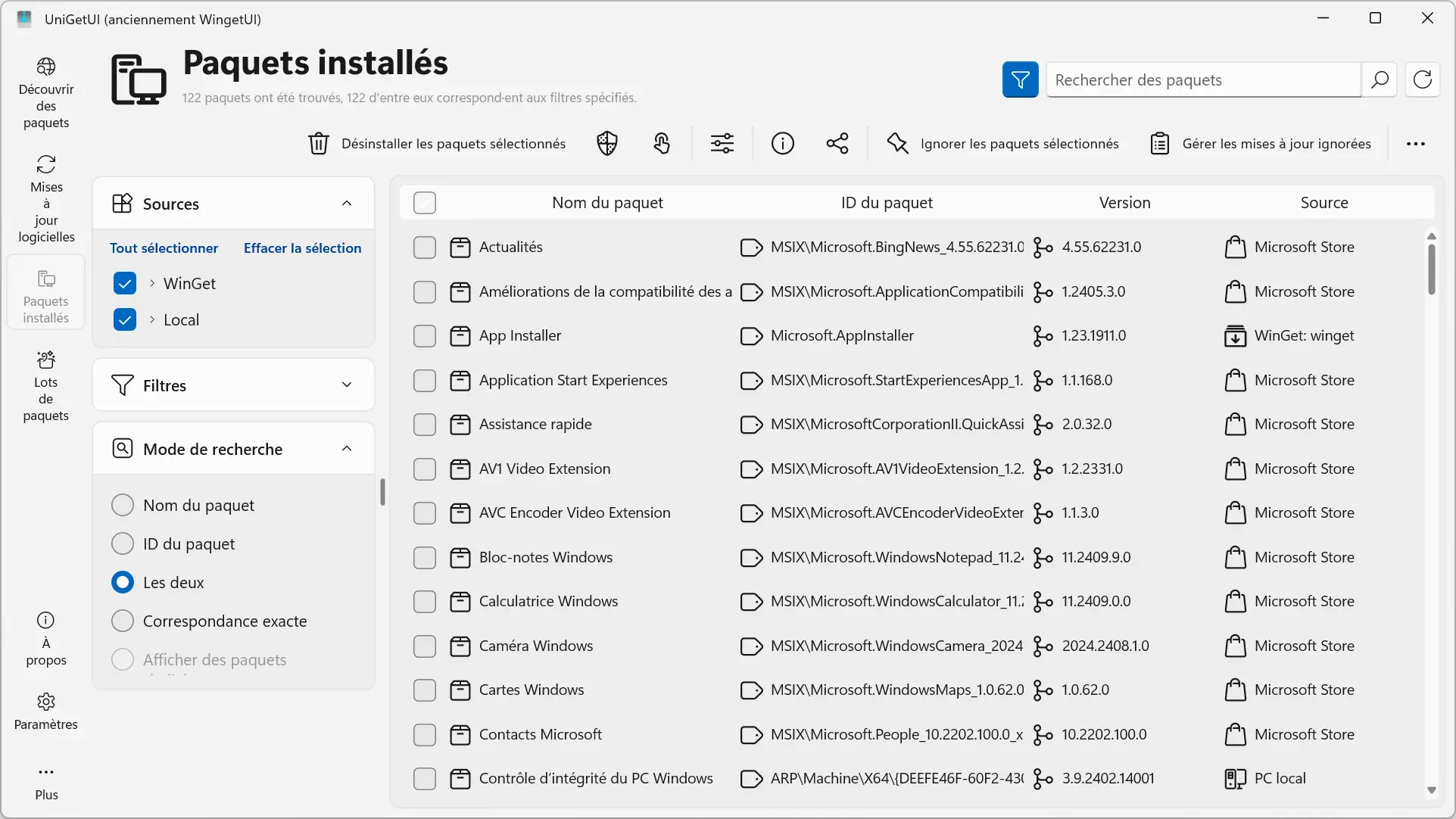Viewport: 1456px width, 819px height.
Task: Check the App Installer package
Action: click(x=425, y=336)
